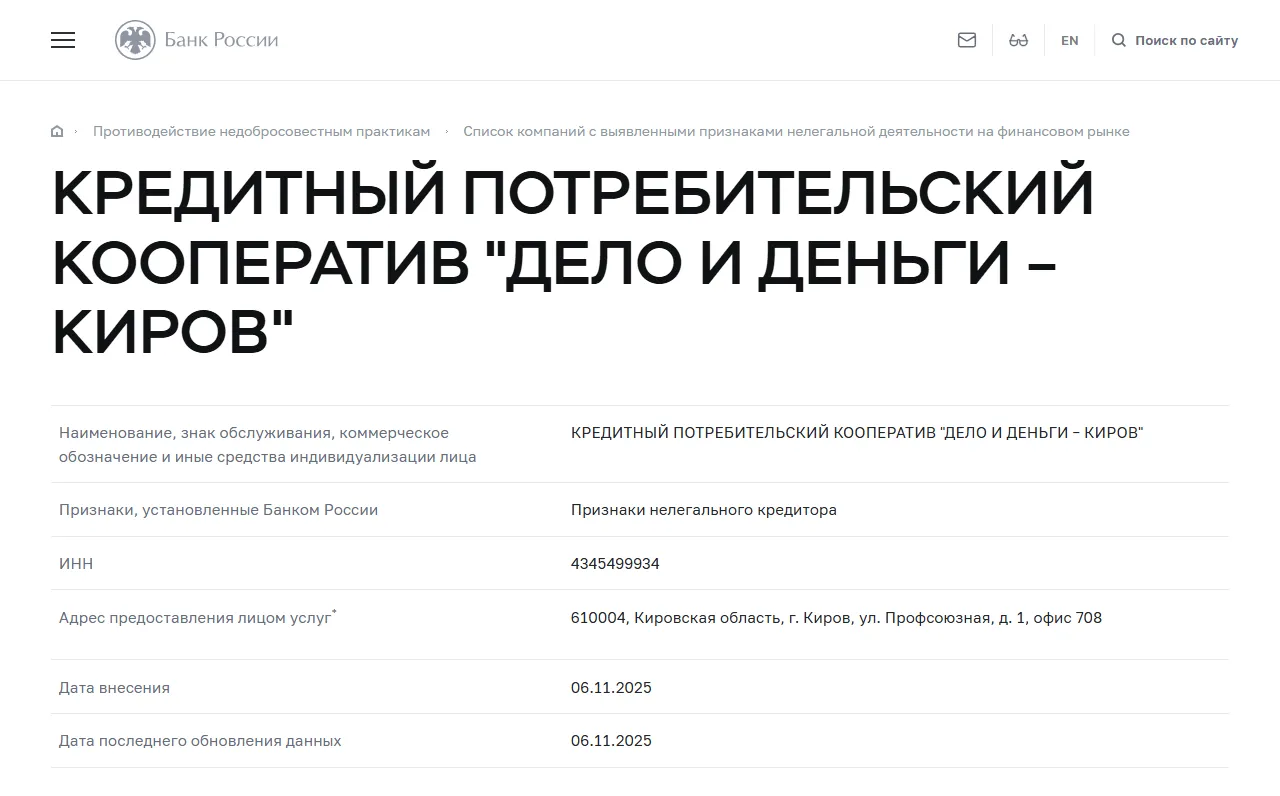Click 'Признаки нелегального кредитора' value
The image size is (1280, 796).
point(704,510)
